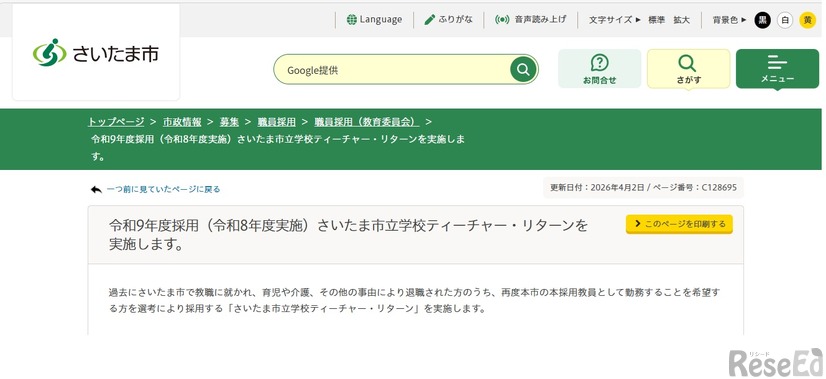Click このページを印刷する print button
This screenshot has height=379, width=826.
[679, 224]
